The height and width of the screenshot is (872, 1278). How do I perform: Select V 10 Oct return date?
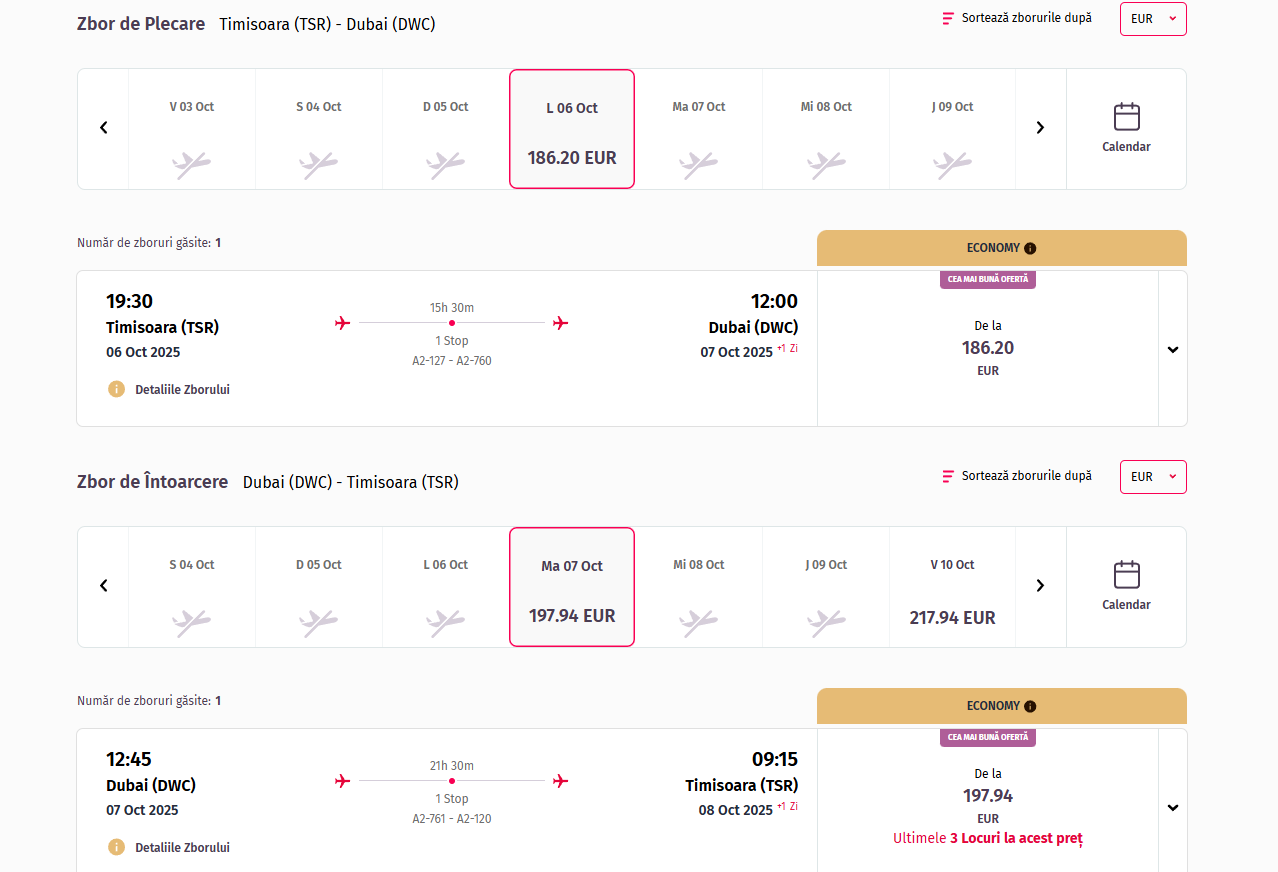pyautogui.click(x=952, y=587)
